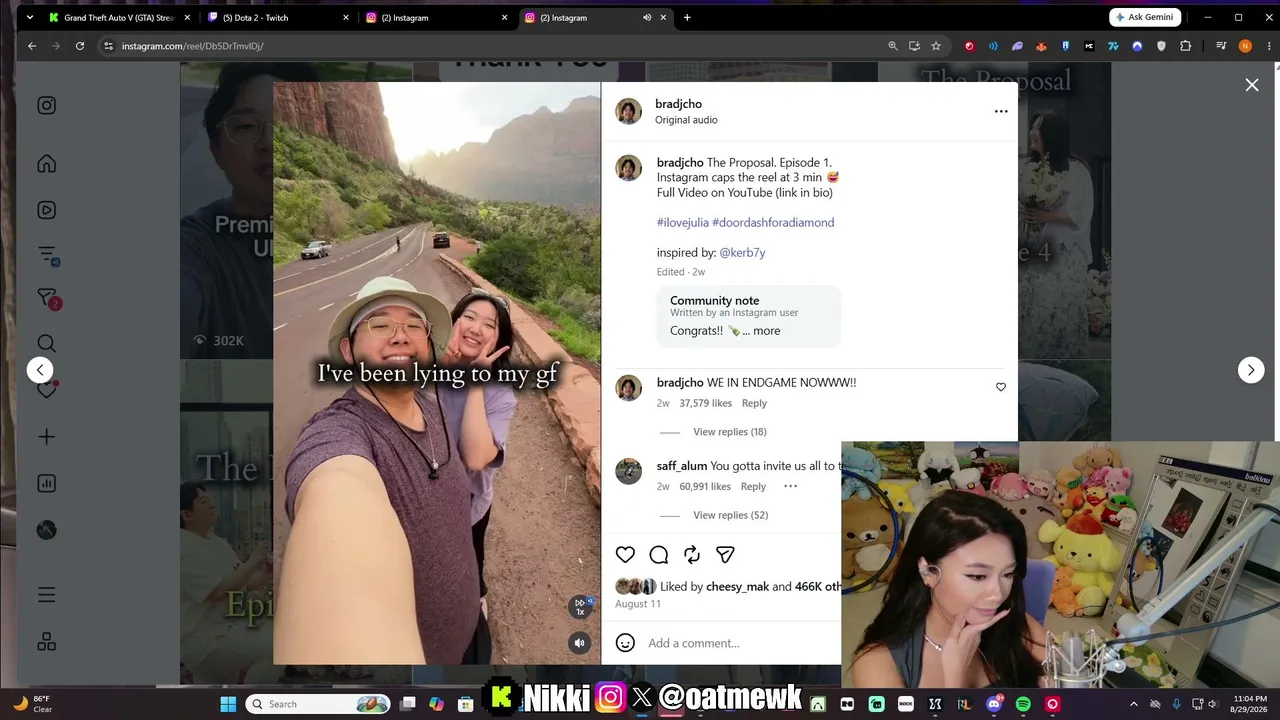Open the @kerb7y profile mention
The image size is (1280, 720).
(742, 253)
